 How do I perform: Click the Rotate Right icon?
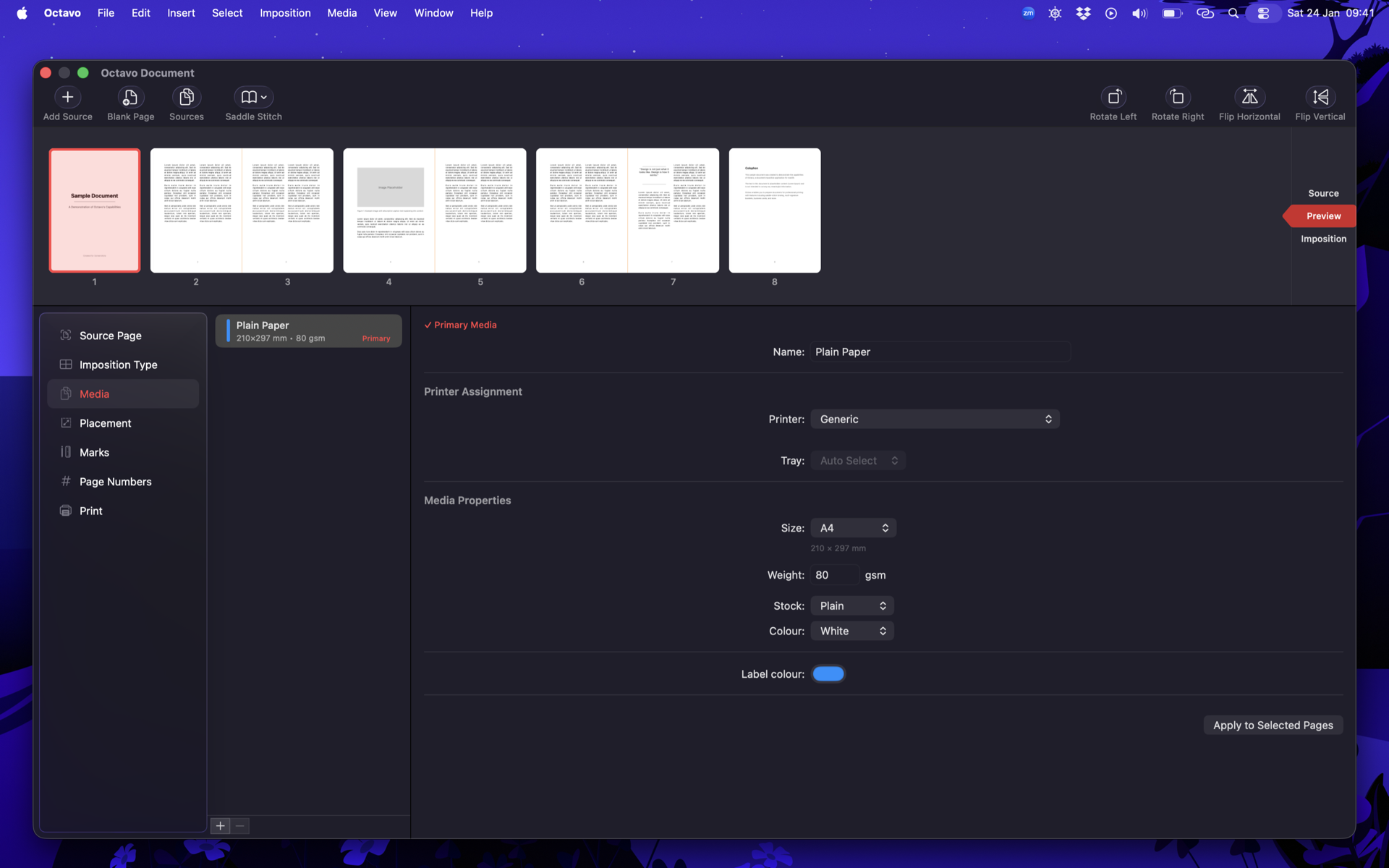point(1177,97)
